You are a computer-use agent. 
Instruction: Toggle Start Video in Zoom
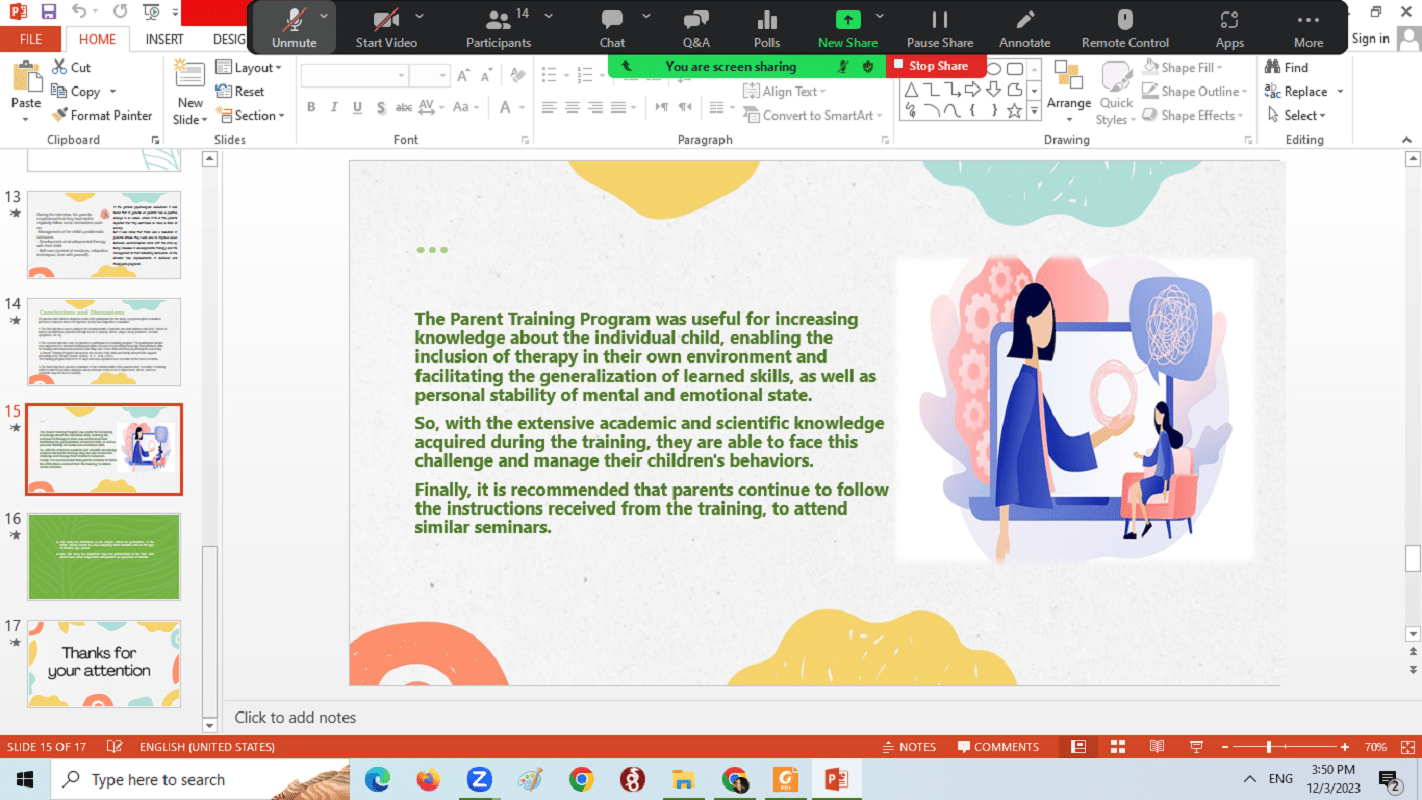385,28
